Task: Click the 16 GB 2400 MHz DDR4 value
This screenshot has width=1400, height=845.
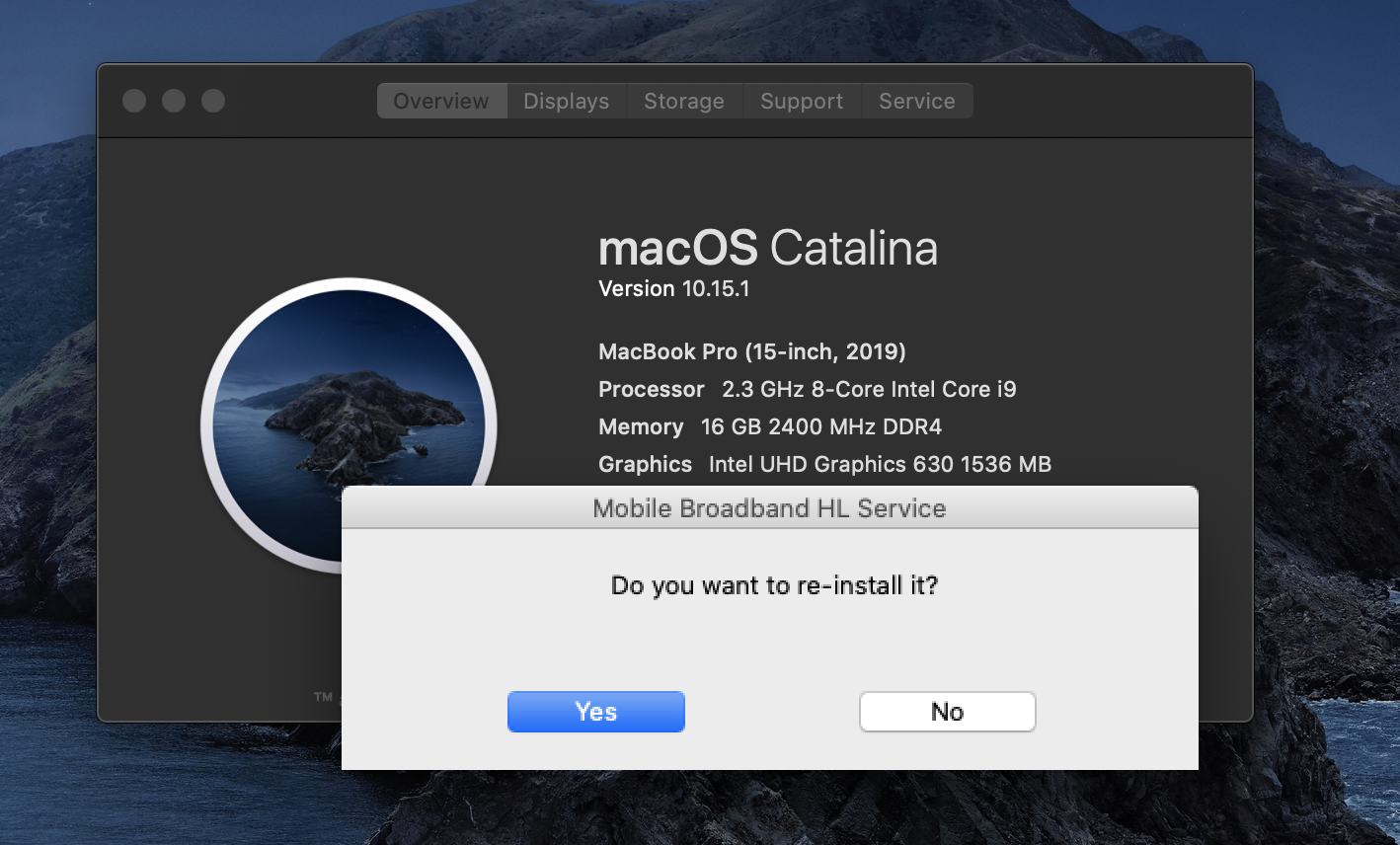Action: point(821,426)
